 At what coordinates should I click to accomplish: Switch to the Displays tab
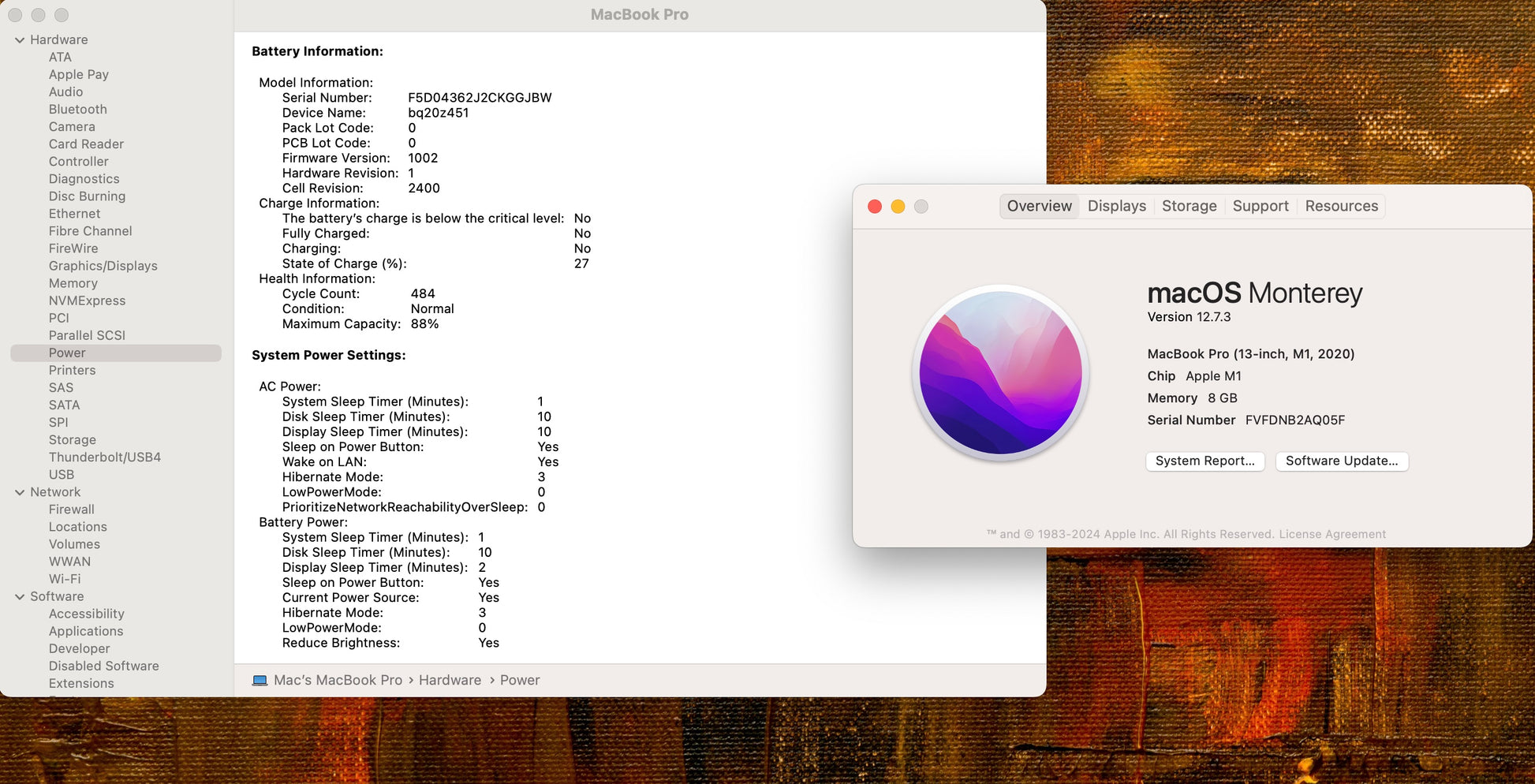[x=1116, y=206]
